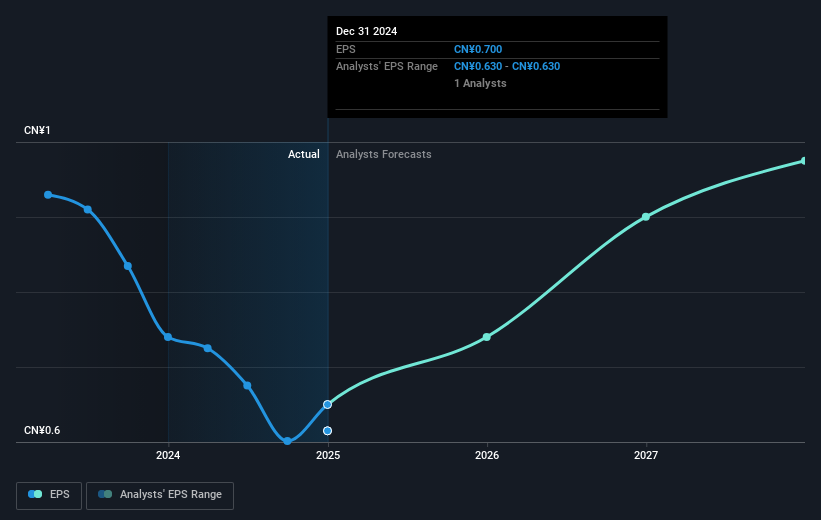
Task: Click the 1 Analysts text in tooltip
Action: pyautogui.click(x=480, y=83)
